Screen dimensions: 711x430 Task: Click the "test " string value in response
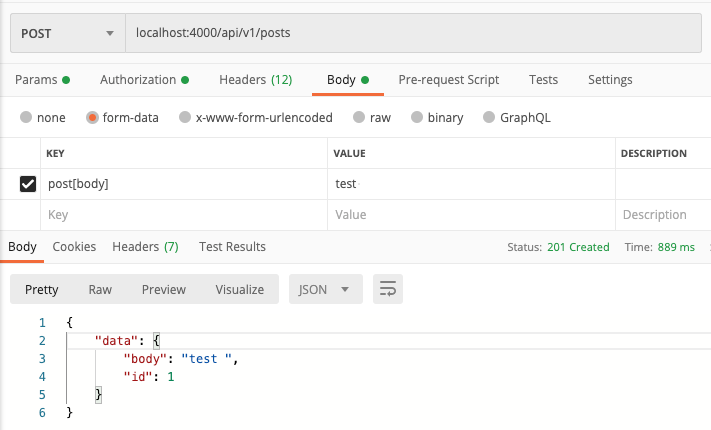point(206,359)
